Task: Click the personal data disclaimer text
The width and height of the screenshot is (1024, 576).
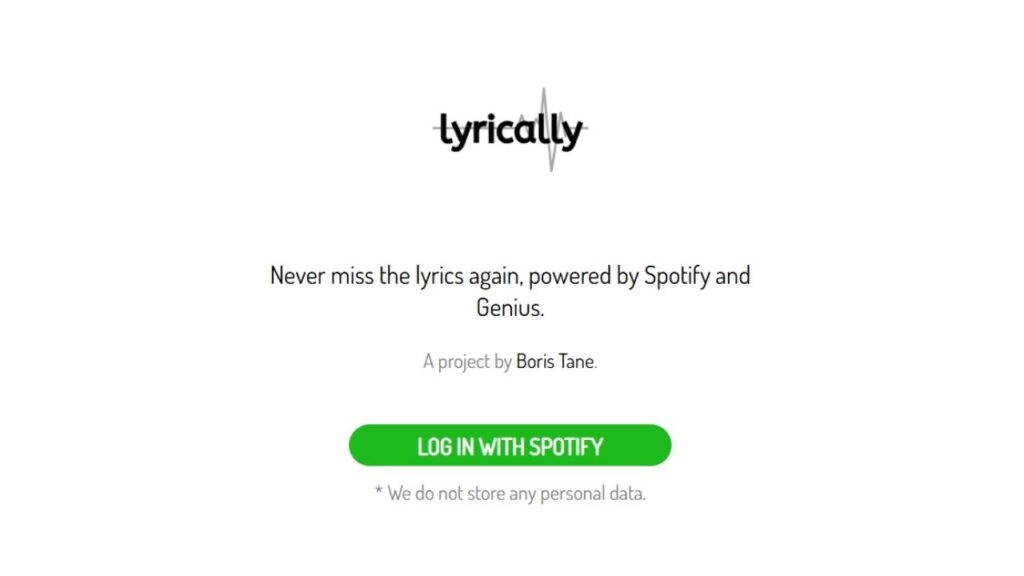Action: [x=510, y=493]
